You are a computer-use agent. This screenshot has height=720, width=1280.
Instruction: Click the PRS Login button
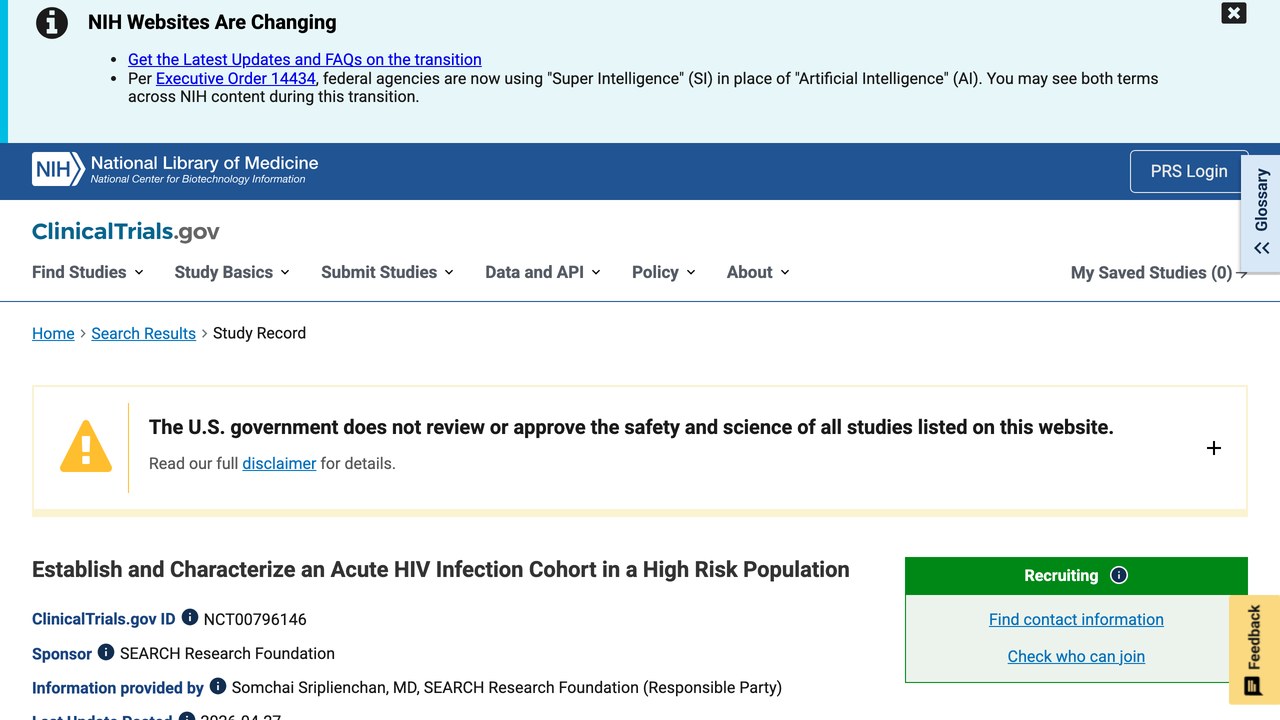(x=1189, y=171)
